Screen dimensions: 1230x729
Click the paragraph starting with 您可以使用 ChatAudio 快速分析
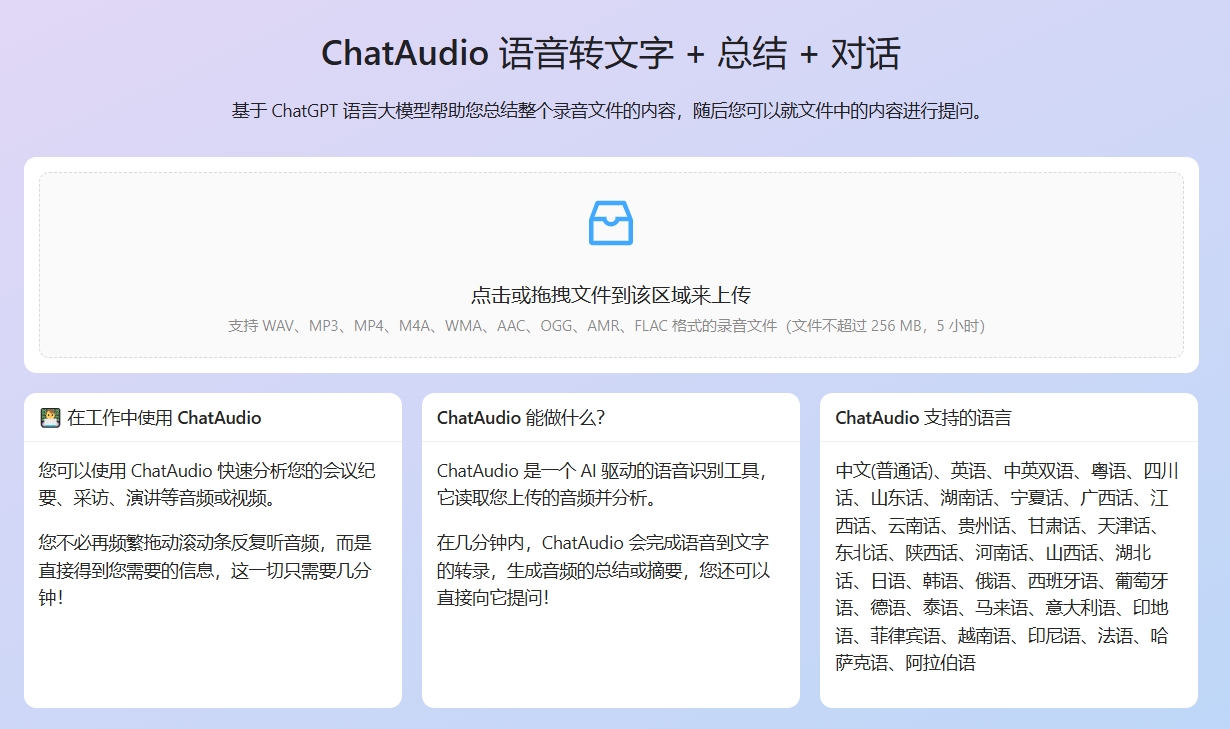click(208, 484)
